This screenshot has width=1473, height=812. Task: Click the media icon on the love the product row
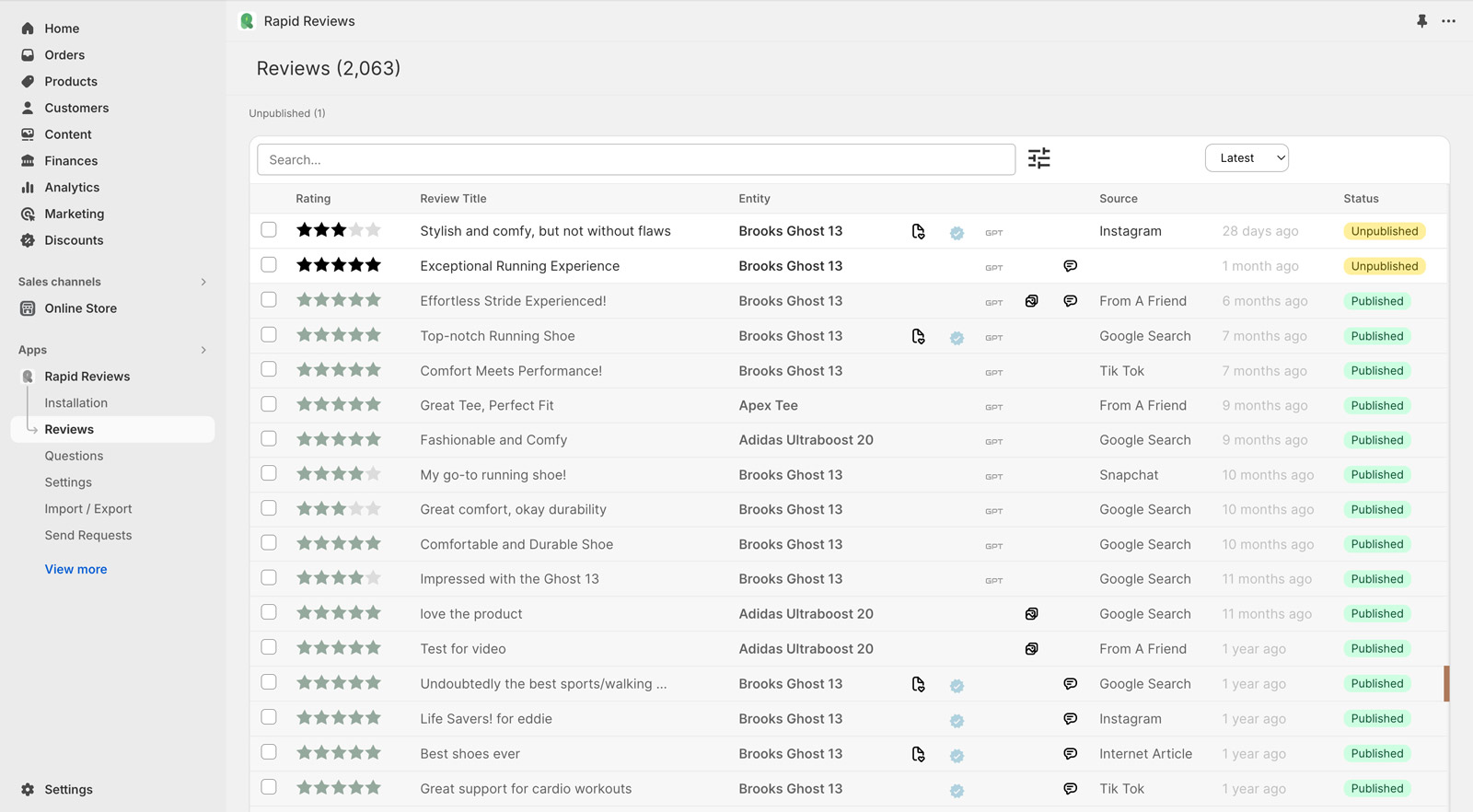[1031, 614]
